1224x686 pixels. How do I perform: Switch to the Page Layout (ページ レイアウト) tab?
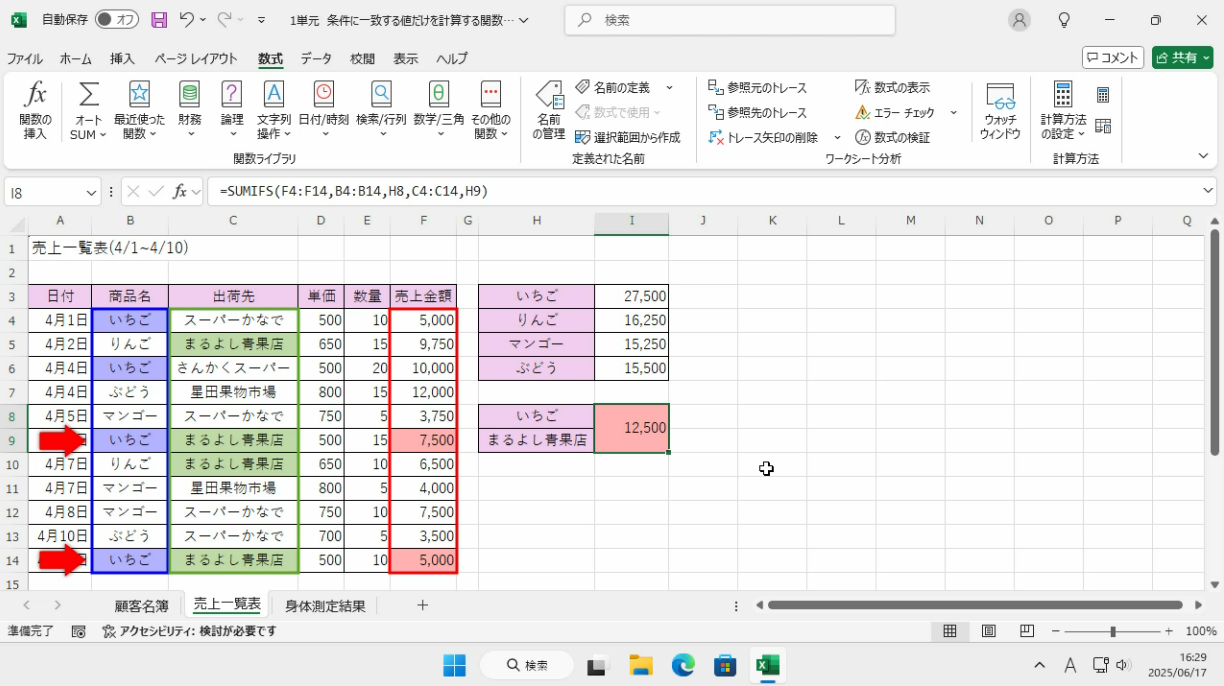pyautogui.click(x=196, y=58)
